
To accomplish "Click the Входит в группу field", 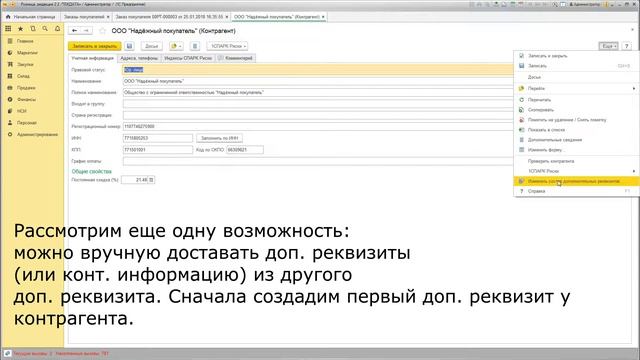I will (318, 104).
